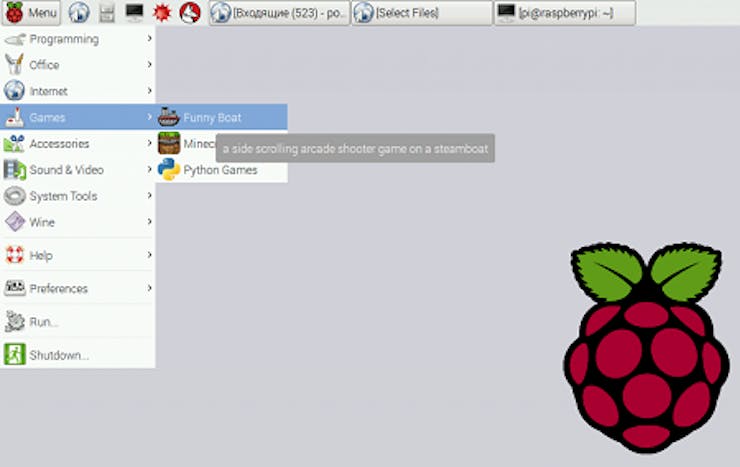
Task: Expand arrow next to Programming
Action: (149, 38)
